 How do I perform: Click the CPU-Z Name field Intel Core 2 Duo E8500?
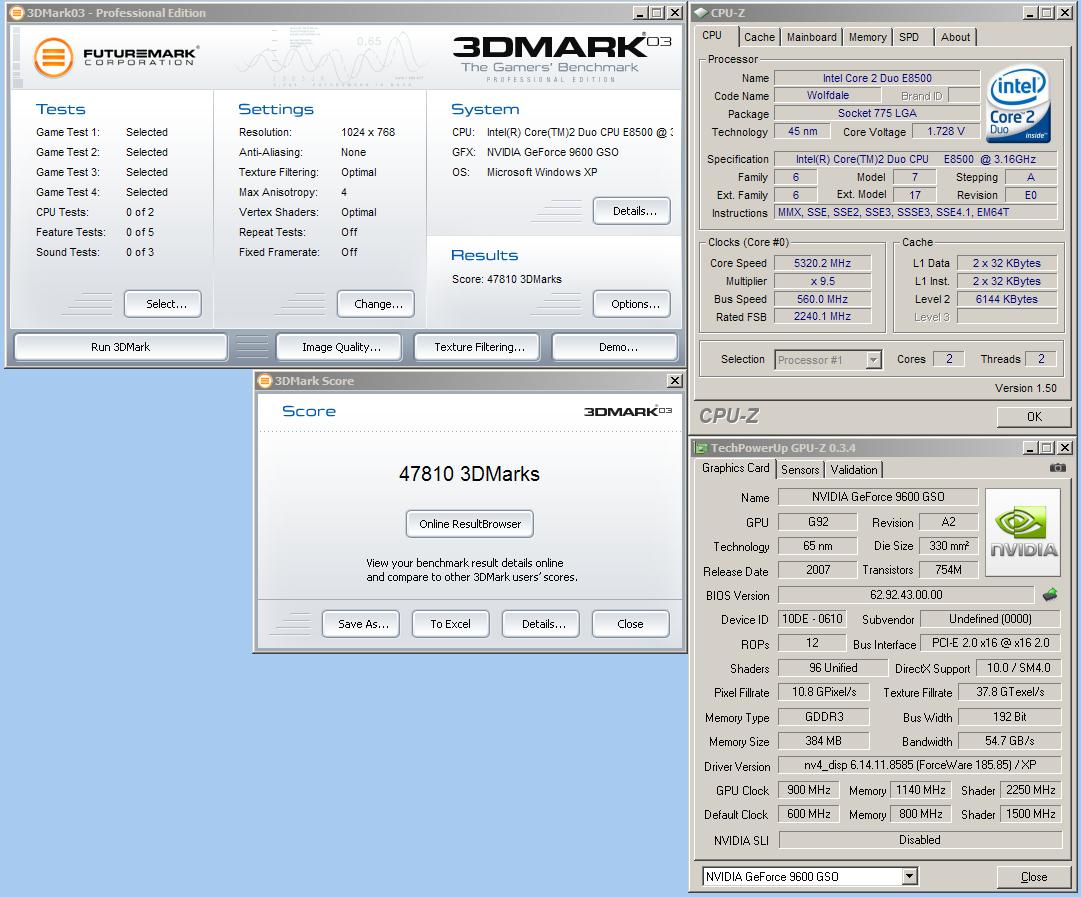(x=877, y=78)
